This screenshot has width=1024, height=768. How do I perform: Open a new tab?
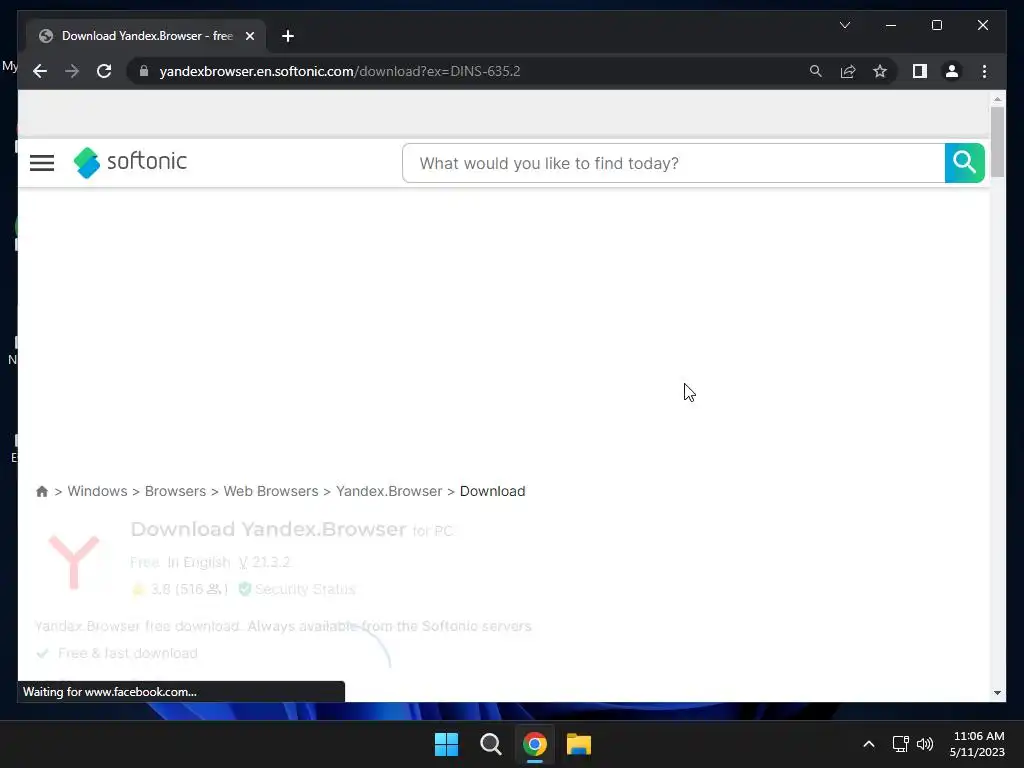(288, 36)
